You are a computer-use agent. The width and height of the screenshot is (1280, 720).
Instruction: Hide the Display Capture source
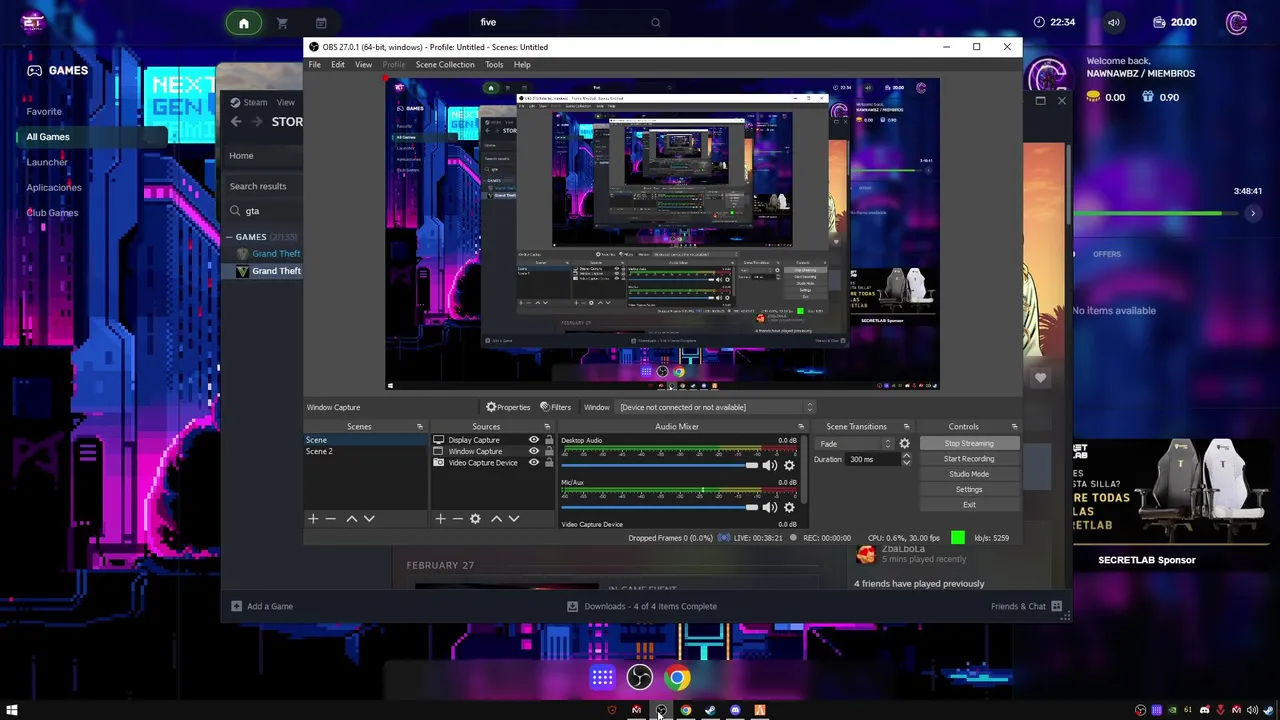[x=533, y=440]
